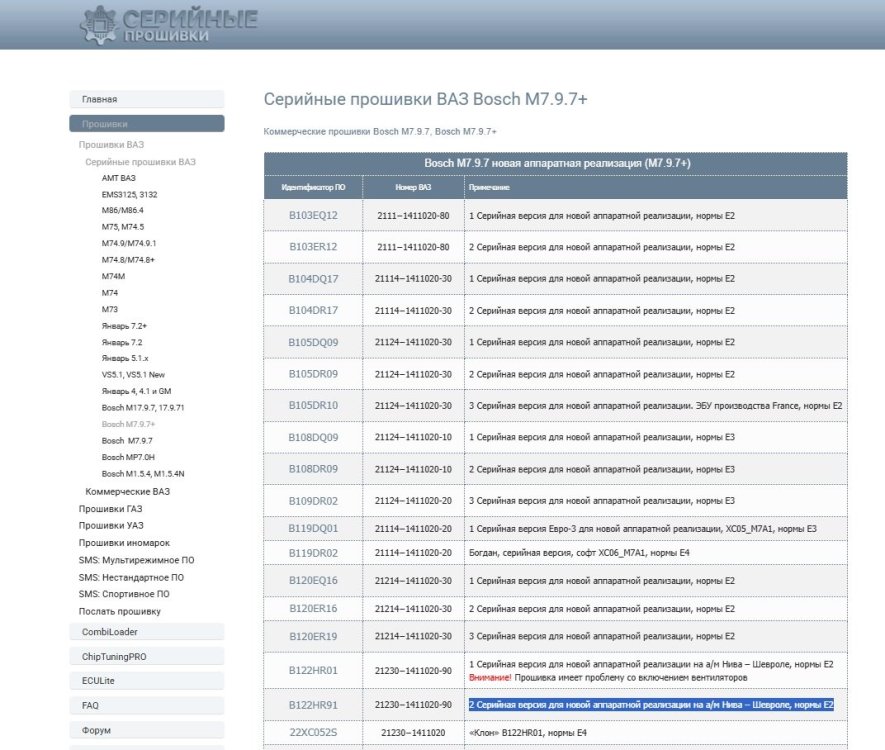Go to EMS3125, 3132 page
The width and height of the screenshot is (885, 750).
click(x=129, y=195)
